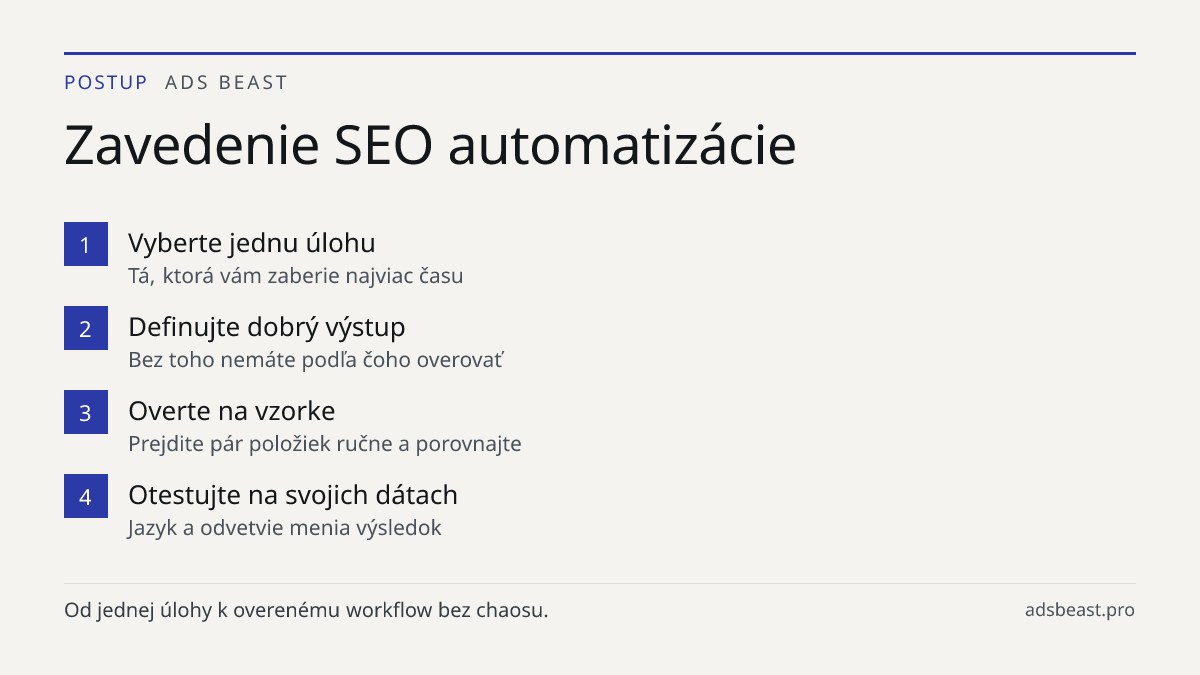Click the heading 'Zavedenie SEO automatizácie'

(x=430, y=146)
